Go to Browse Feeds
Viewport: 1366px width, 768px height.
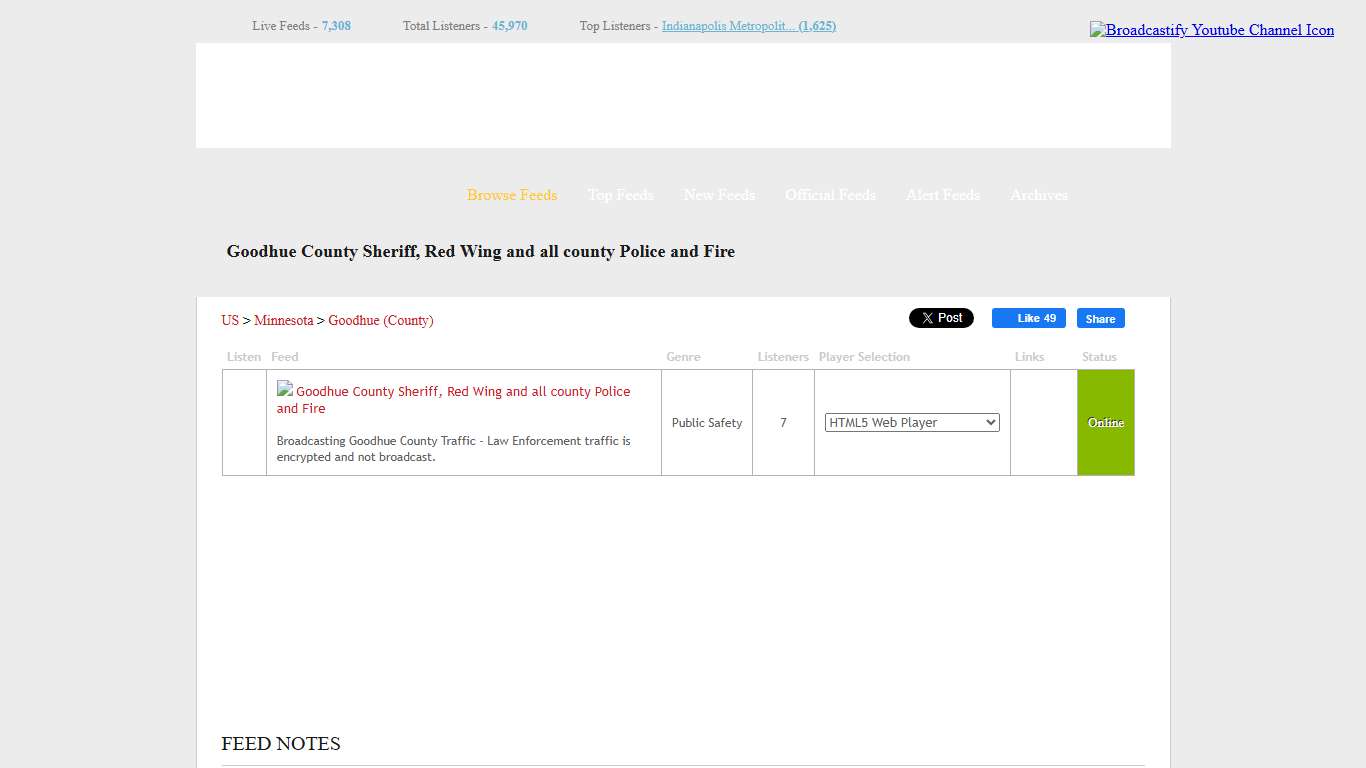point(512,195)
